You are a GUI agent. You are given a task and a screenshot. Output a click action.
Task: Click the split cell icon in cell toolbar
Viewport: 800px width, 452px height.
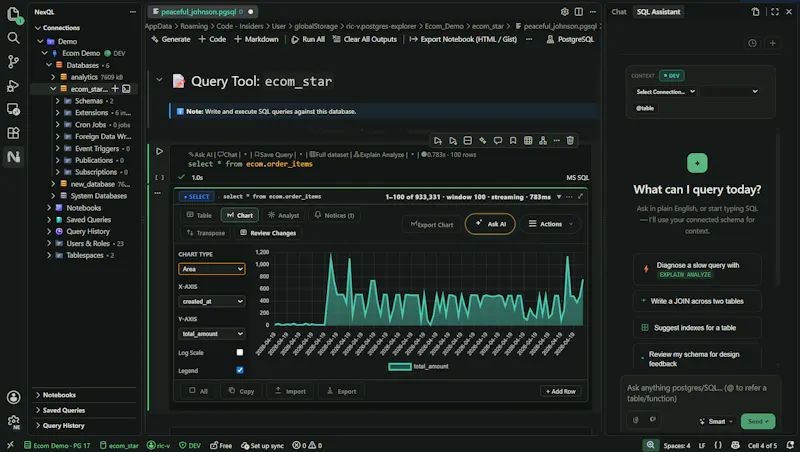coord(467,140)
